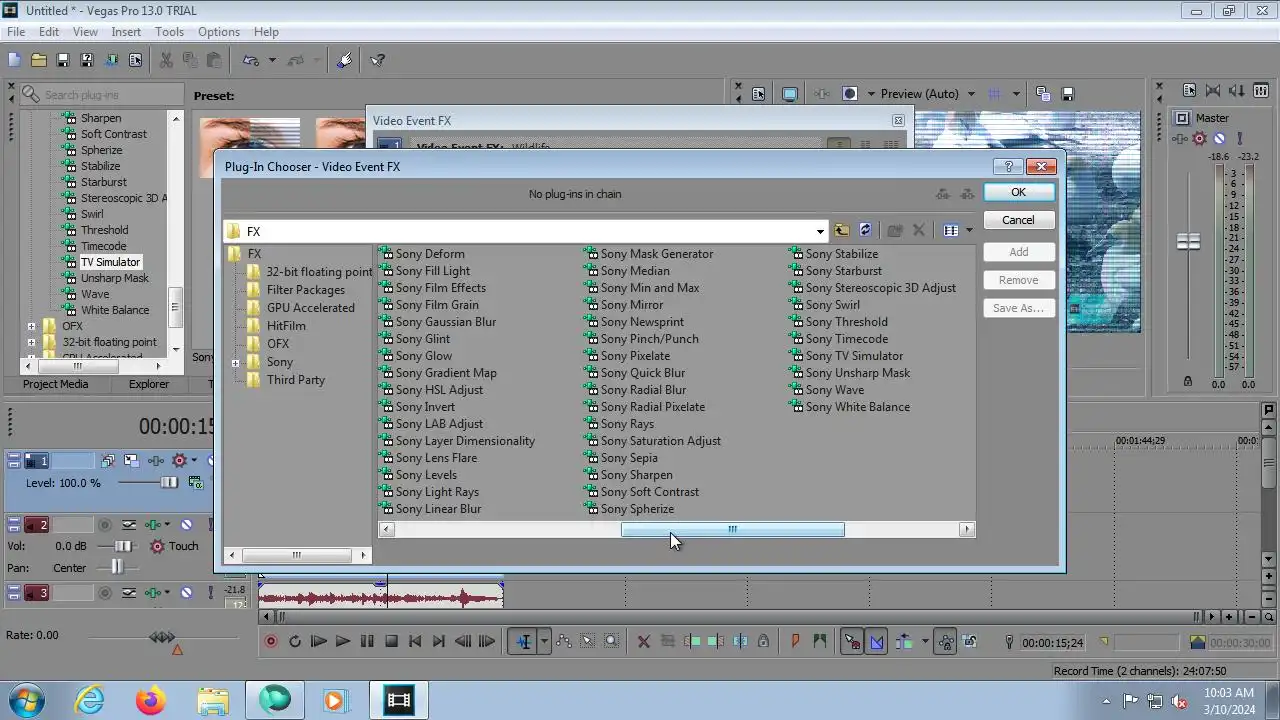Select the Third Party folder in the tree

[296, 380]
